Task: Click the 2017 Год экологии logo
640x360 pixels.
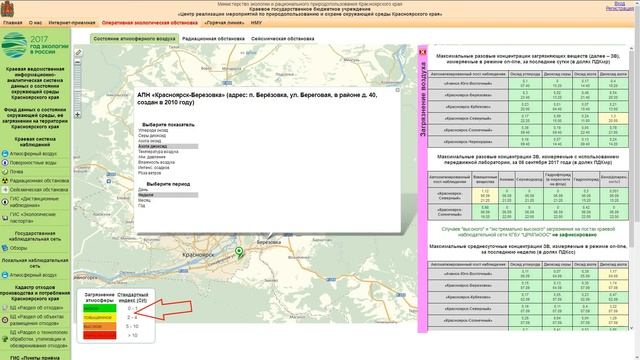Action: [35, 45]
